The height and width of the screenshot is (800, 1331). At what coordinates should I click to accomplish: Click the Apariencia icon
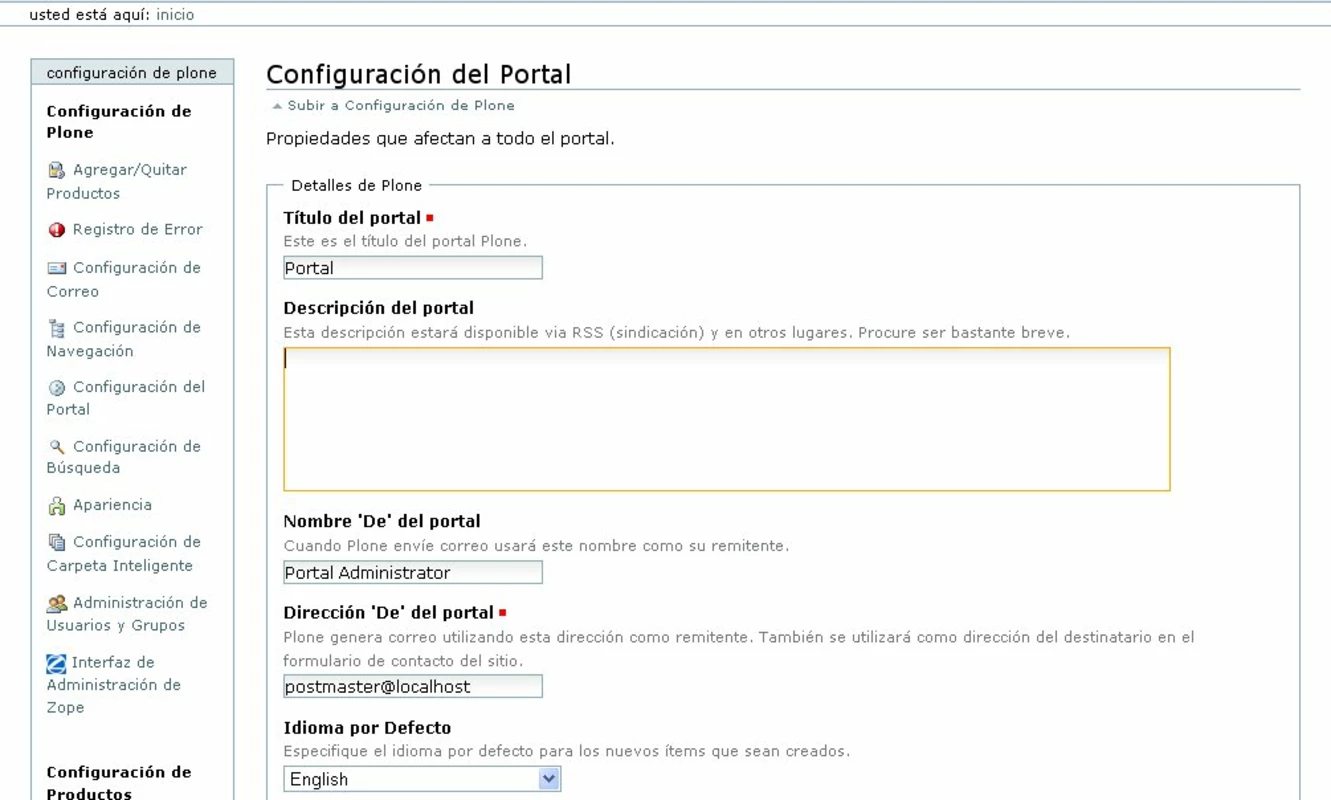[x=56, y=506]
